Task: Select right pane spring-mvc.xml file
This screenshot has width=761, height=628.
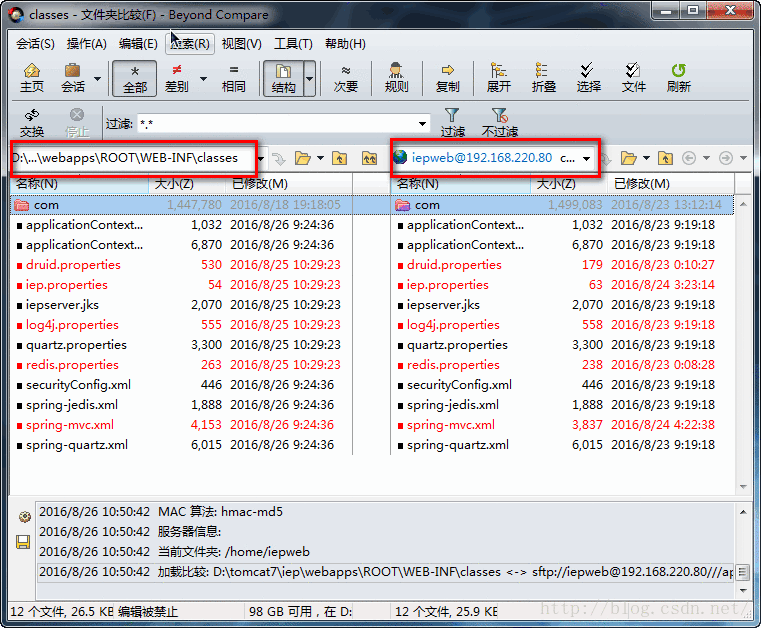Action: pyautogui.click(x=562, y=425)
